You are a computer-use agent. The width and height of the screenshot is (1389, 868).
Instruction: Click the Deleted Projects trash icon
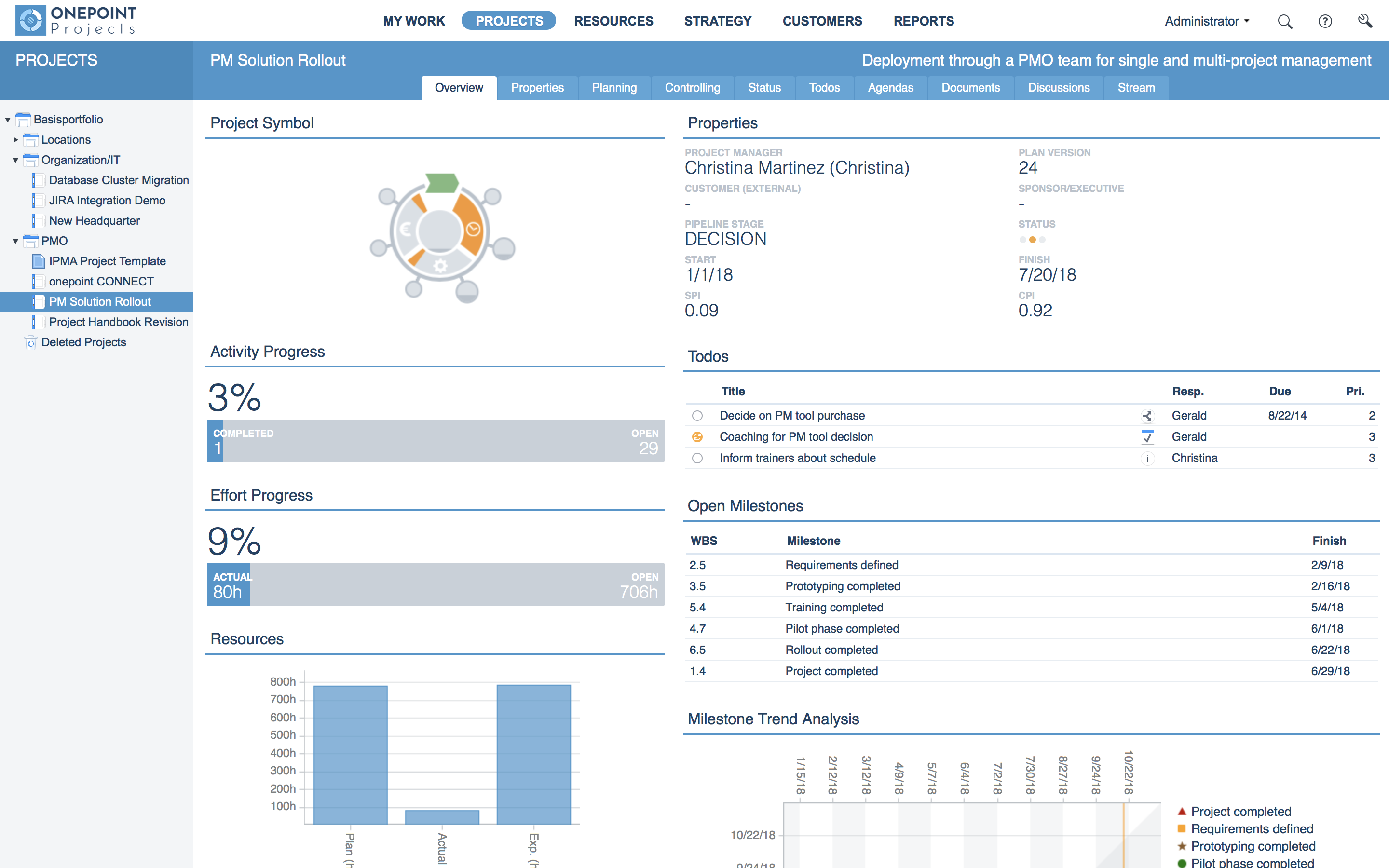pos(31,343)
